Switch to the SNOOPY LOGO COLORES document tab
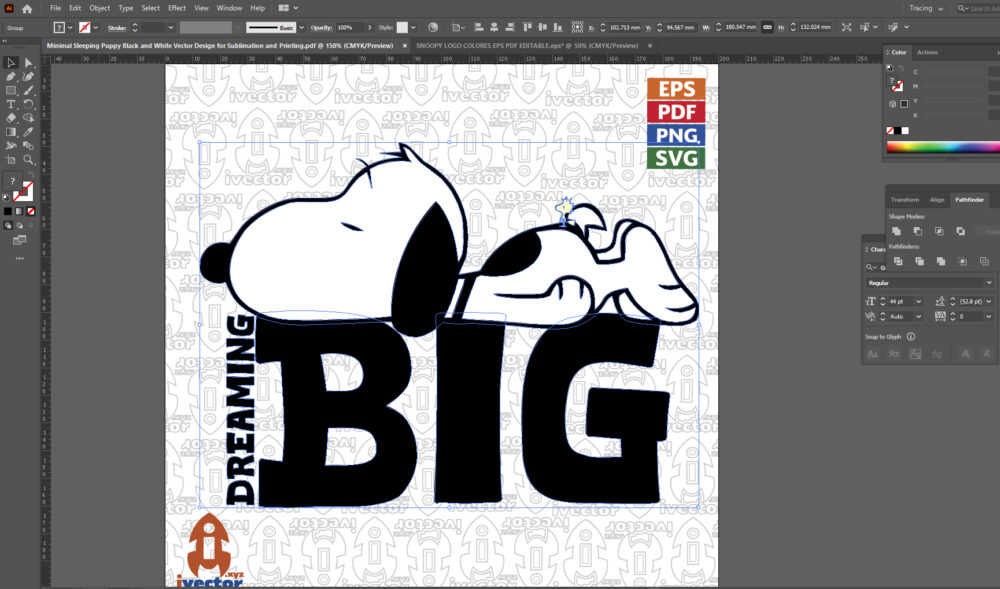This screenshot has height=589, width=1000. pos(527,46)
